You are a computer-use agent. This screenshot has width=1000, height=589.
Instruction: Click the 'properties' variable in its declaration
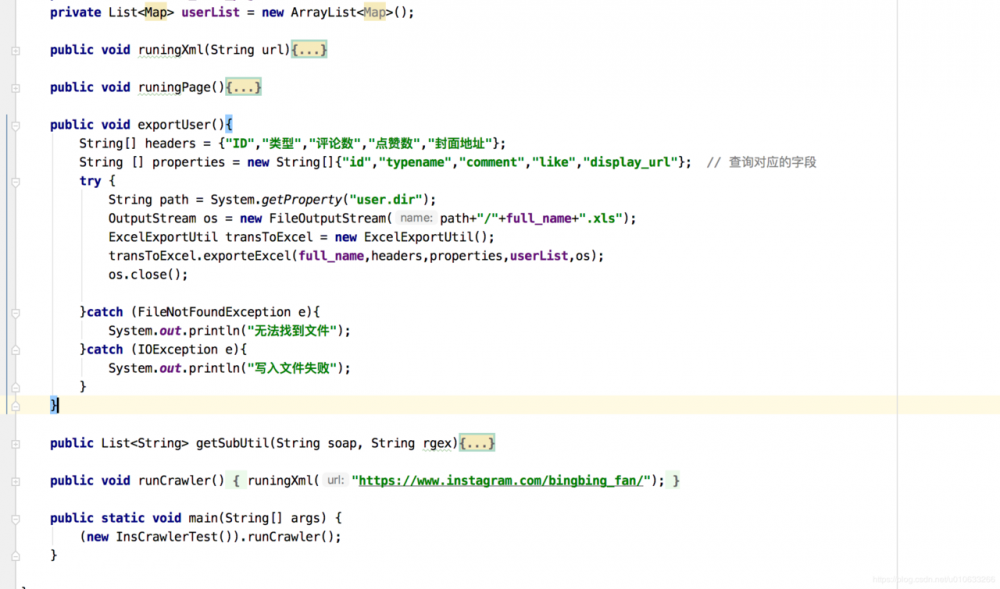coord(189,162)
